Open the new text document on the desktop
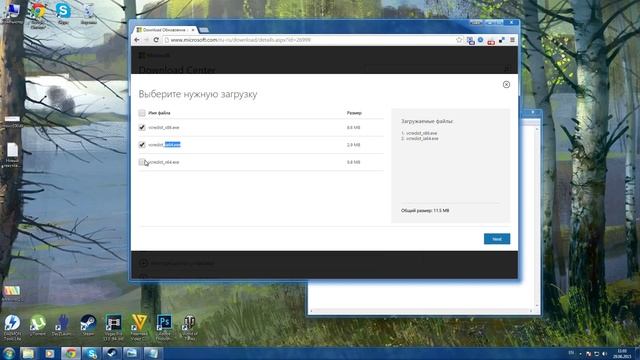Viewport: 640px width, 360px height. pyautogui.click(x=12, y=156)
